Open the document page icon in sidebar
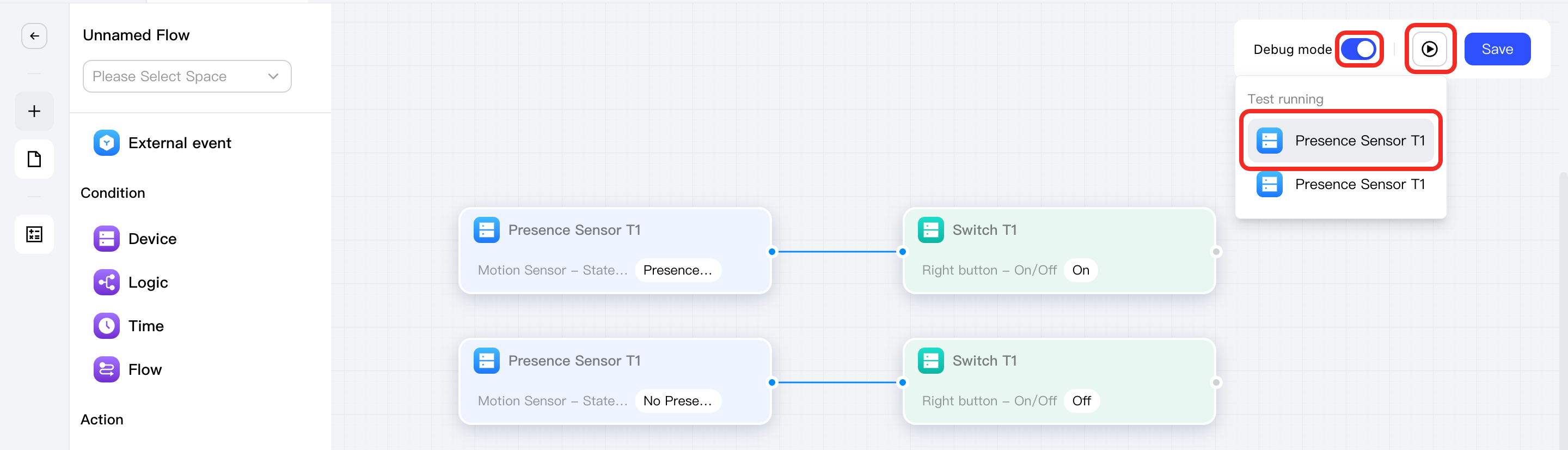Image resolution: width=1568 pixels, height=450 pixels. pos(34,159)
